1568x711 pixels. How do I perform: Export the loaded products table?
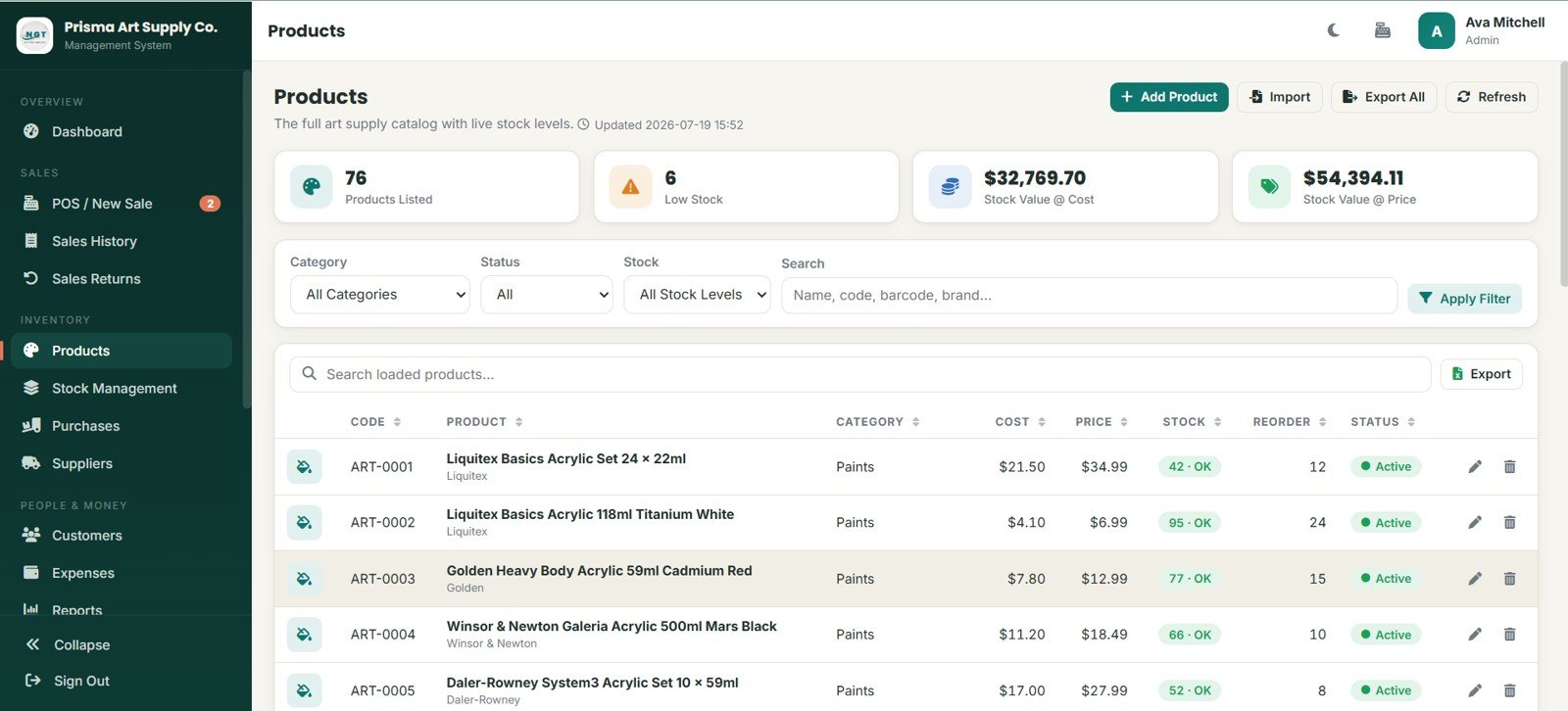click(1482, 374)
